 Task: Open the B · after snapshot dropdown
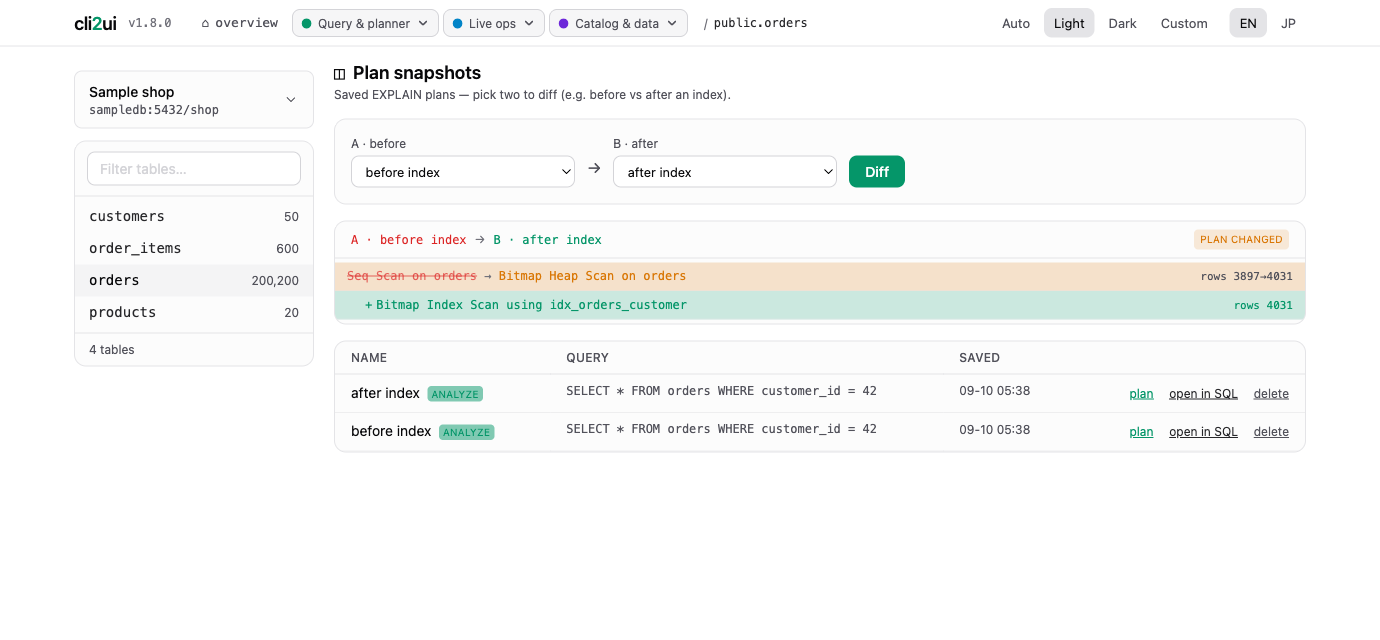click(725, 172)
